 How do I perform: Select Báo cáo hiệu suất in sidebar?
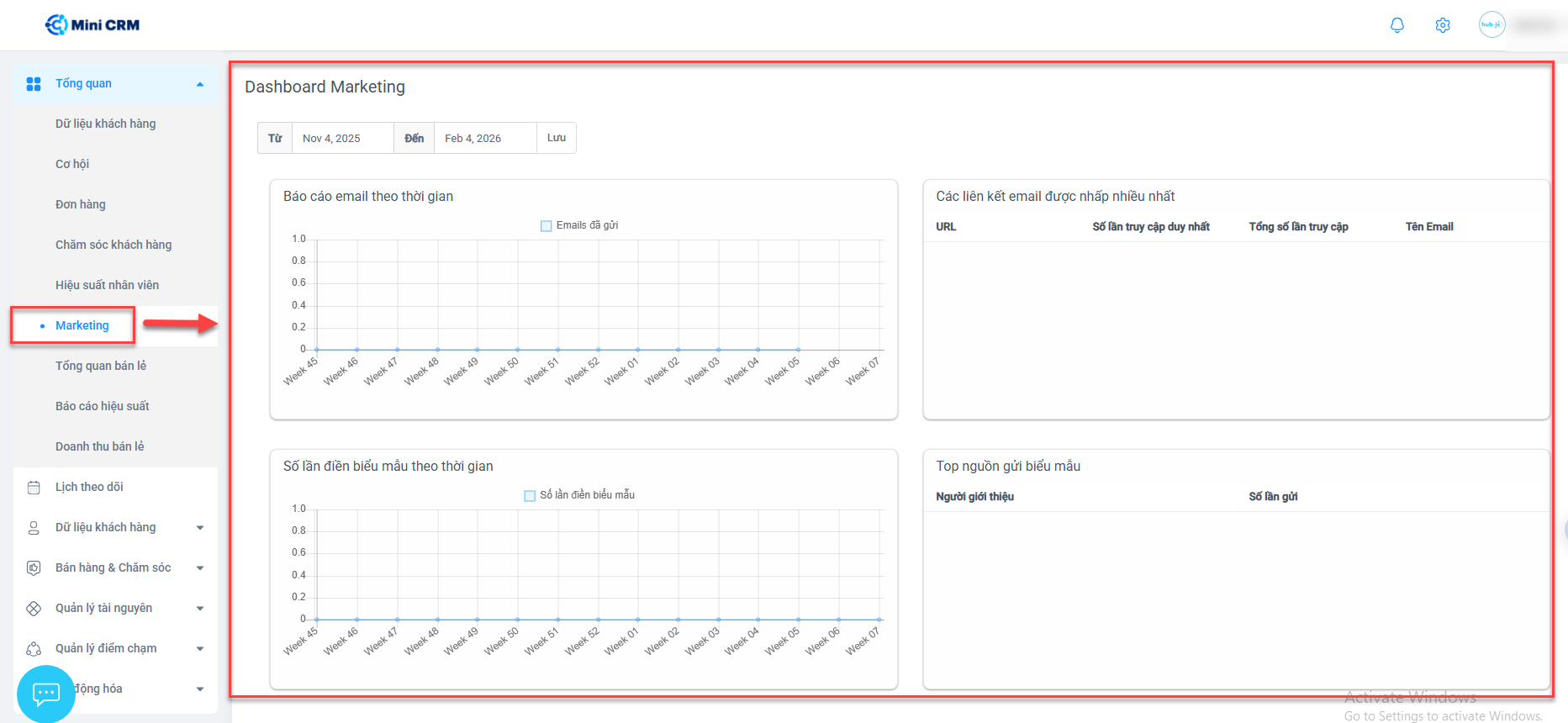tap(102, 406)
